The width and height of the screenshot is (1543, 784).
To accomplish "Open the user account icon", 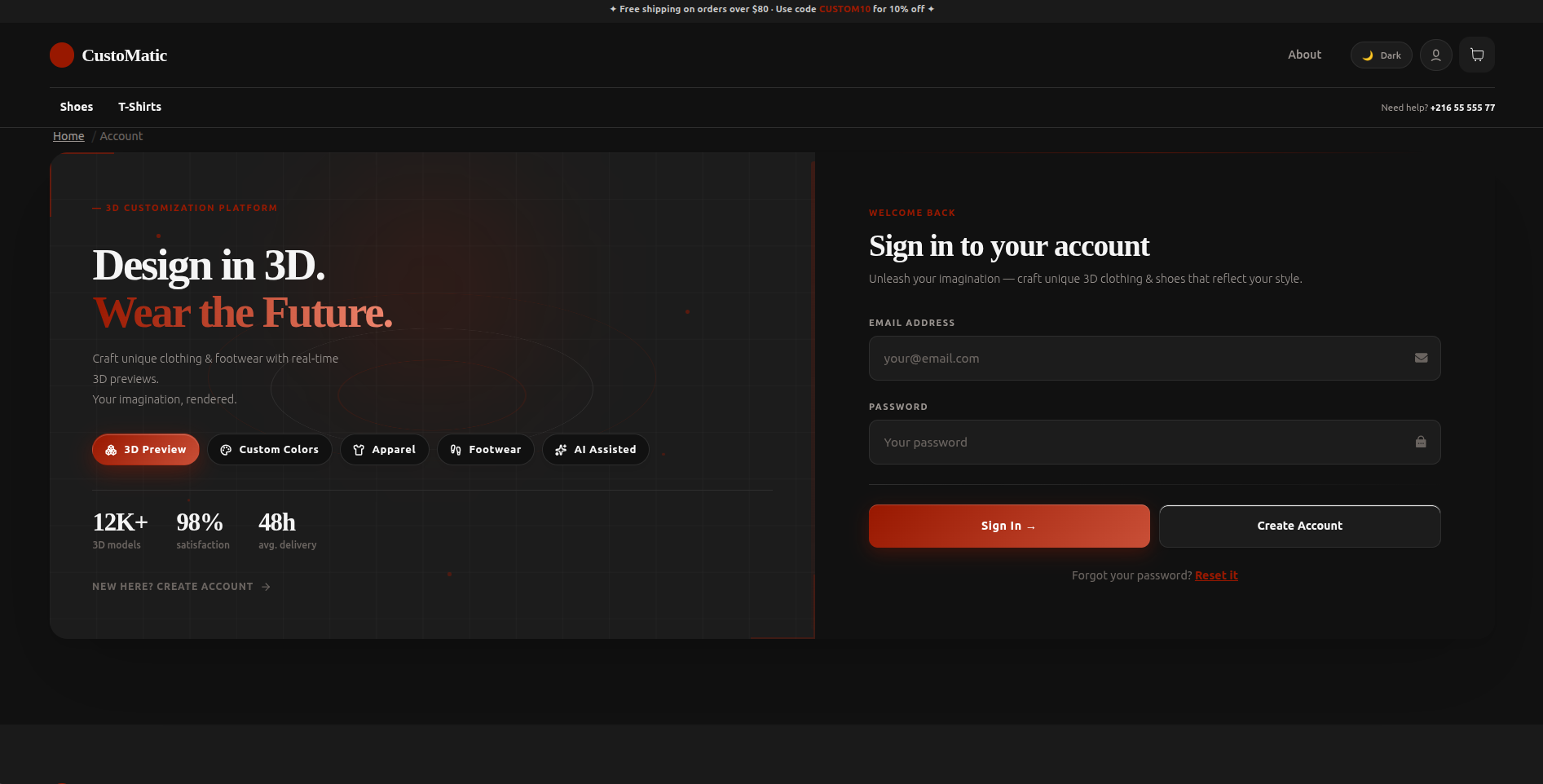I will (x=1435, y=55).
